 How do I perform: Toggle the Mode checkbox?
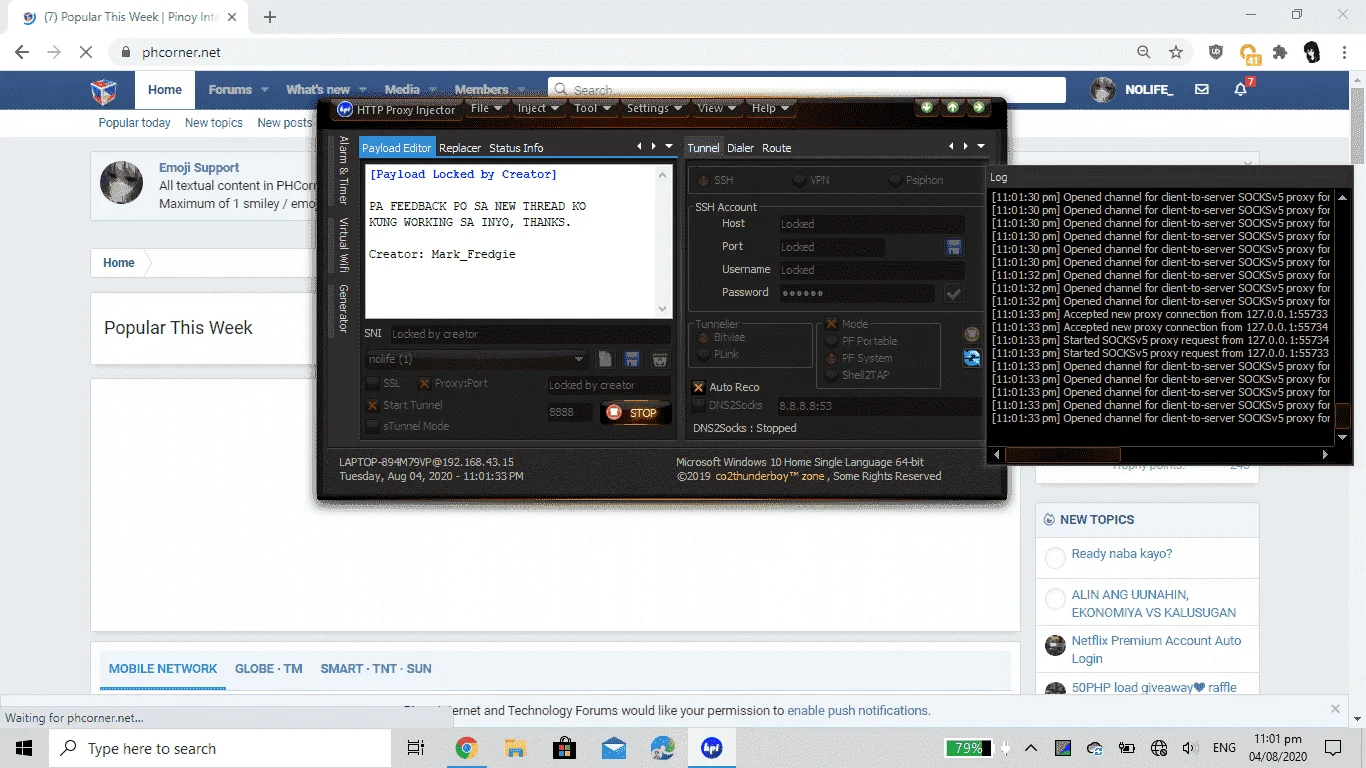click(x=831, y=324)
